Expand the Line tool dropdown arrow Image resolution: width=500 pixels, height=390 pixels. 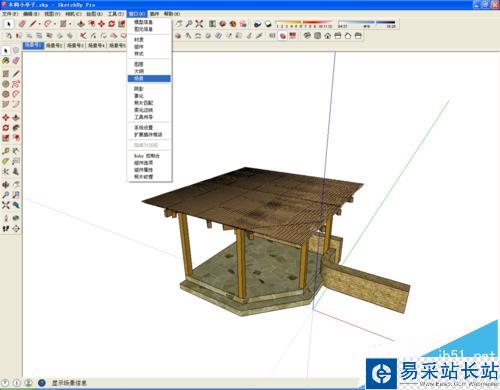(x=39, y=24)
